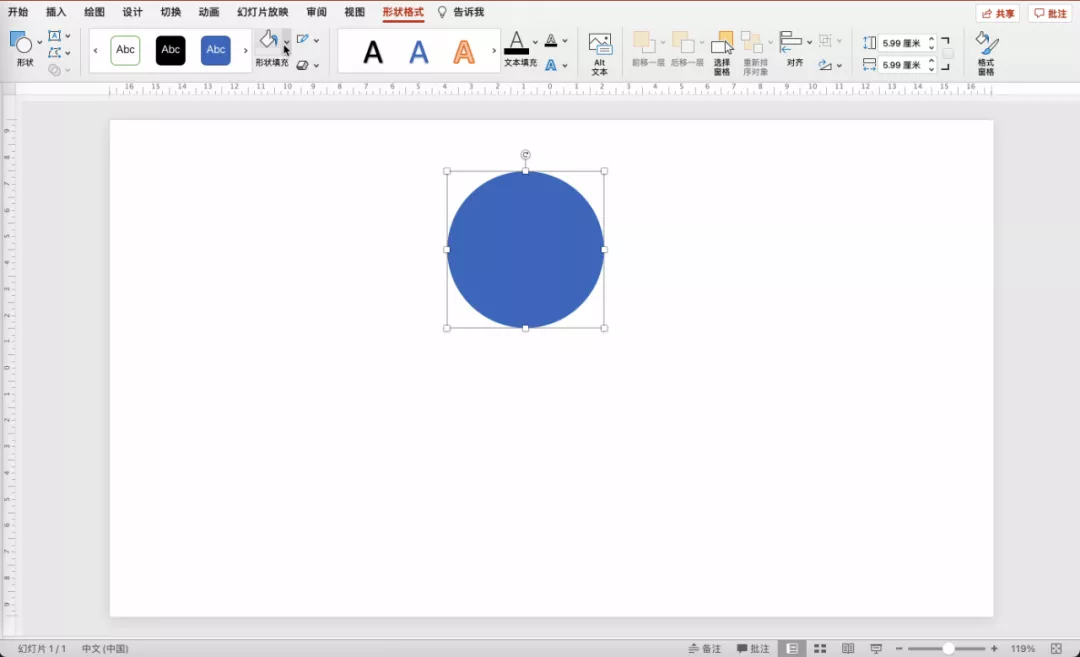Show previous shape styles with left chevron

[96, 50]
